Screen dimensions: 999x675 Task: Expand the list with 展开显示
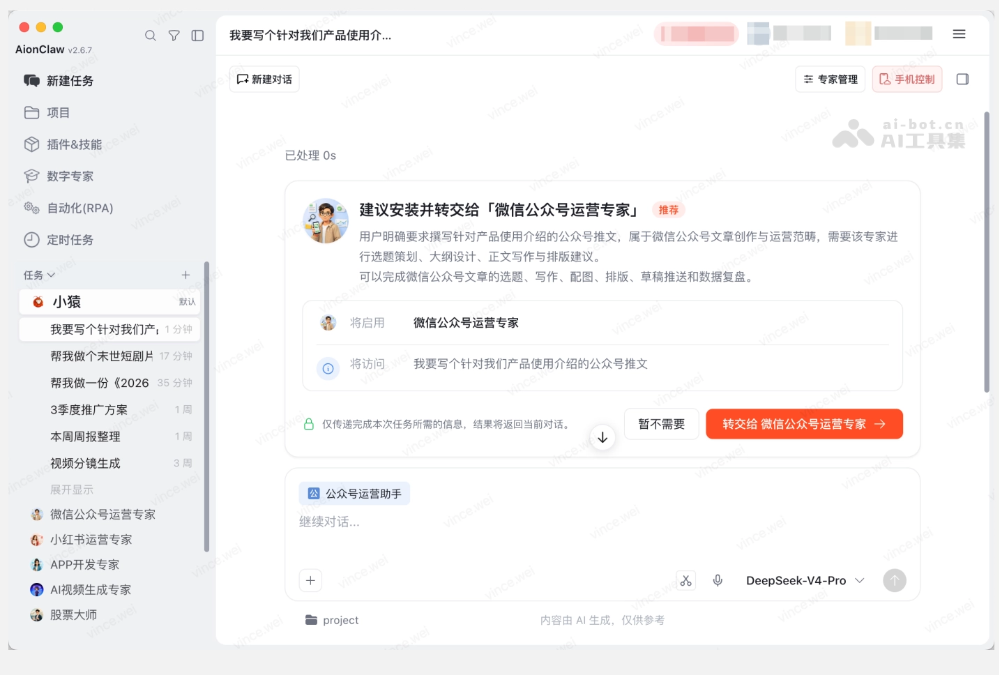(71, 490)
